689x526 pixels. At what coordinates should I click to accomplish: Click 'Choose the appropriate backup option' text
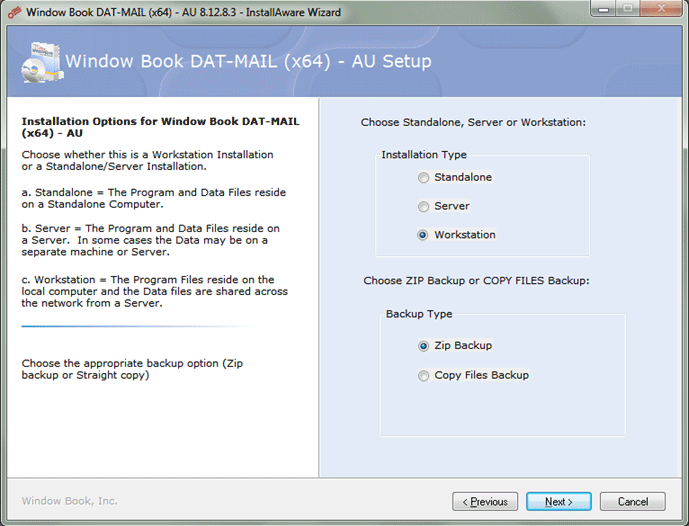[132, 369]
